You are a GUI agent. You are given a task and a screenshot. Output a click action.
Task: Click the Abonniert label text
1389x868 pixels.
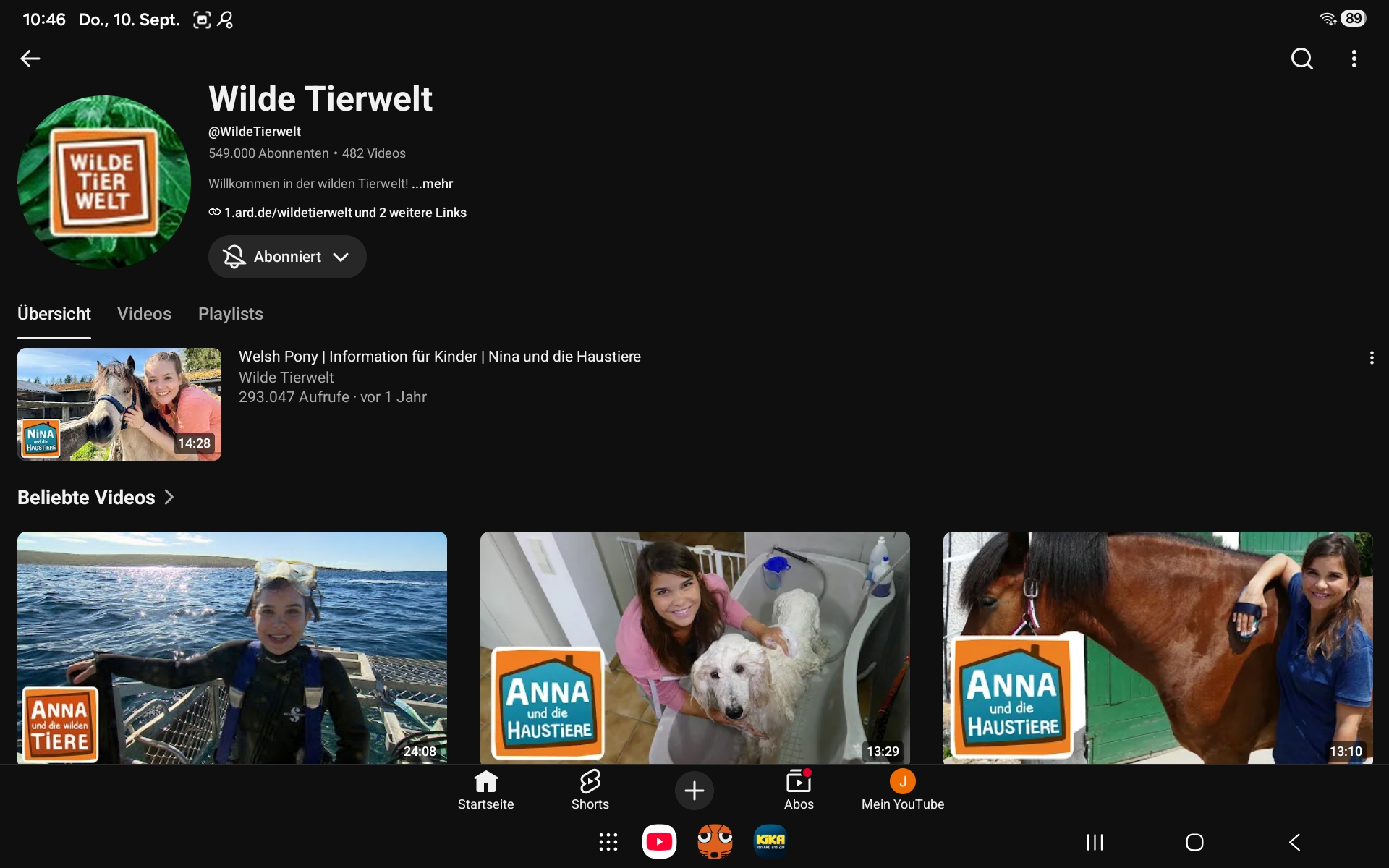[287, 257]
